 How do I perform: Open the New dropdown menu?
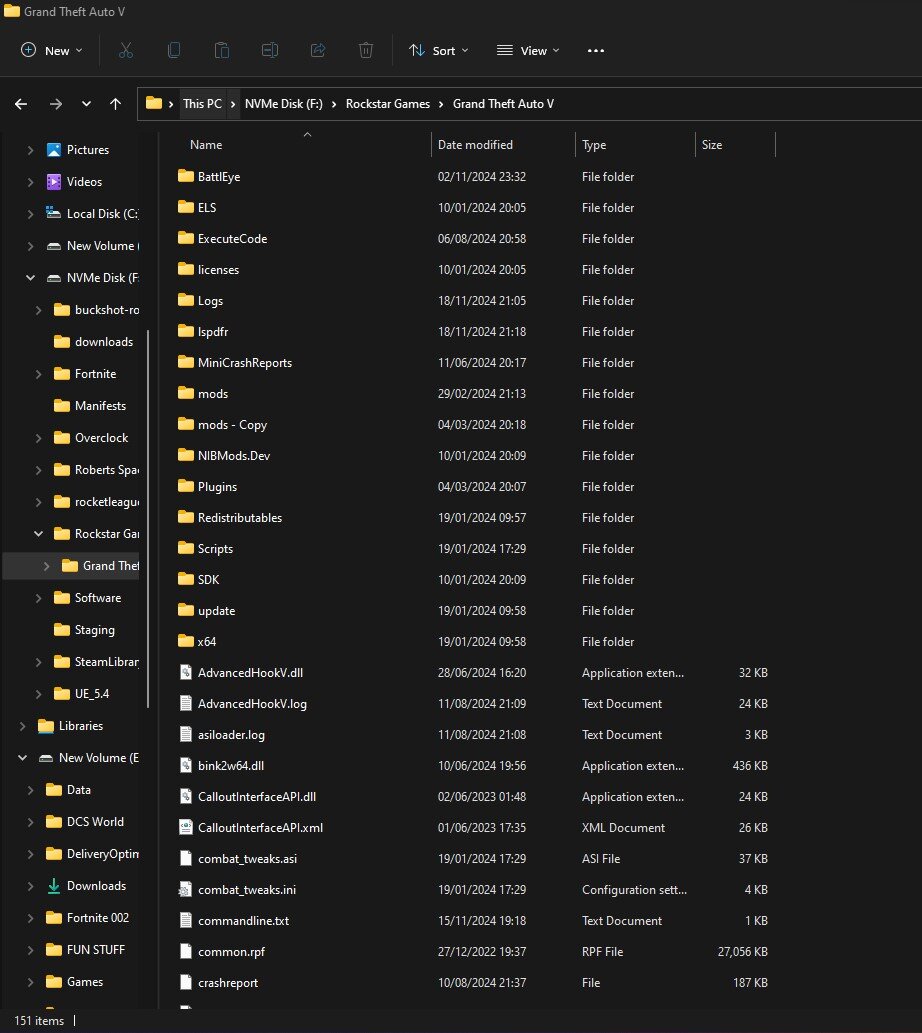pyautogui.click(x=52, y=50)
